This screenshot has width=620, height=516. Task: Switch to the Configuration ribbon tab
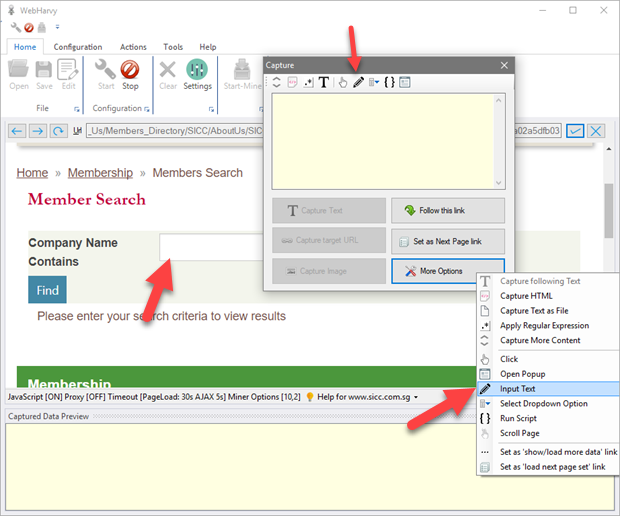(77, 47)
